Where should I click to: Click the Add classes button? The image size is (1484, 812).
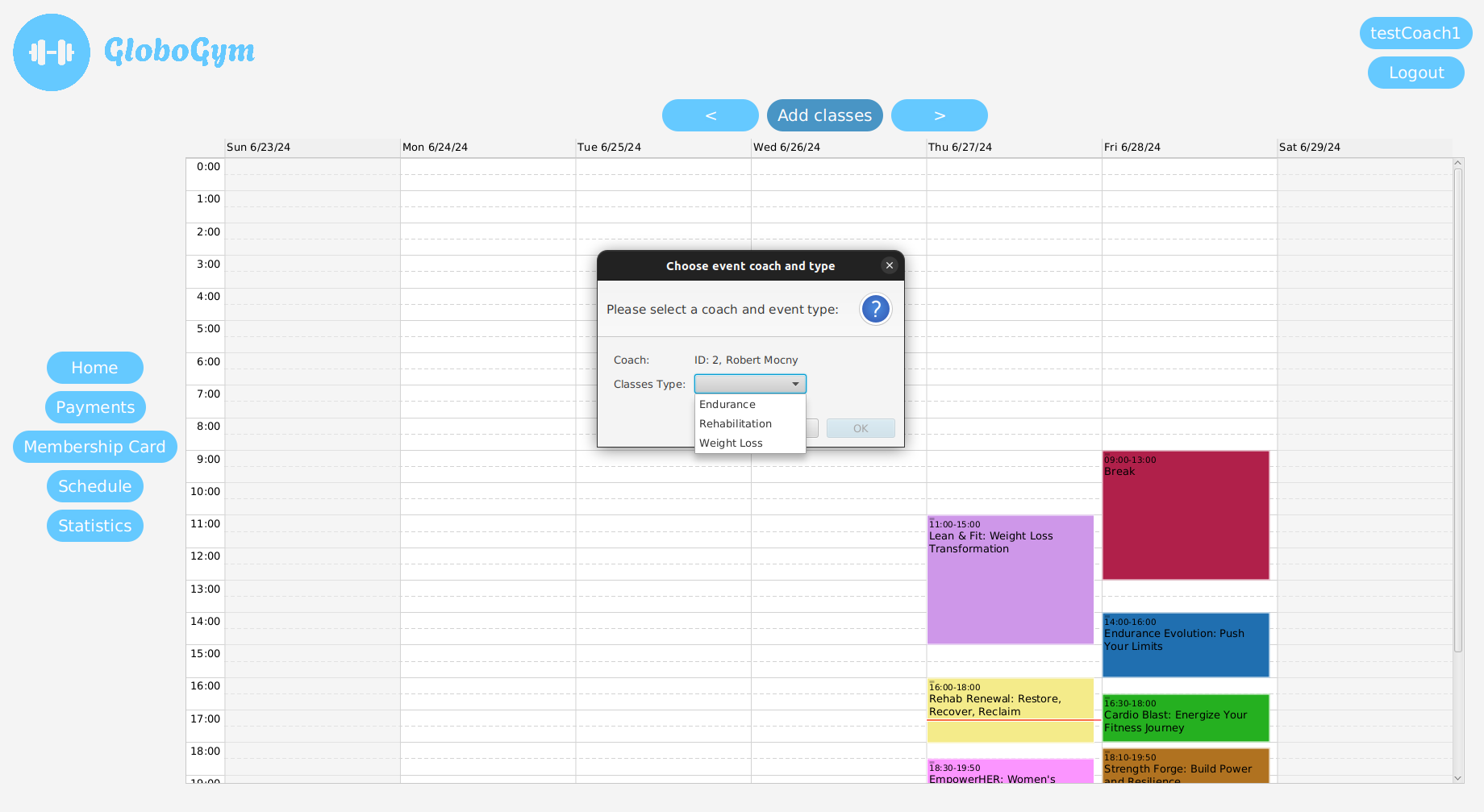[x=824, y=115]
